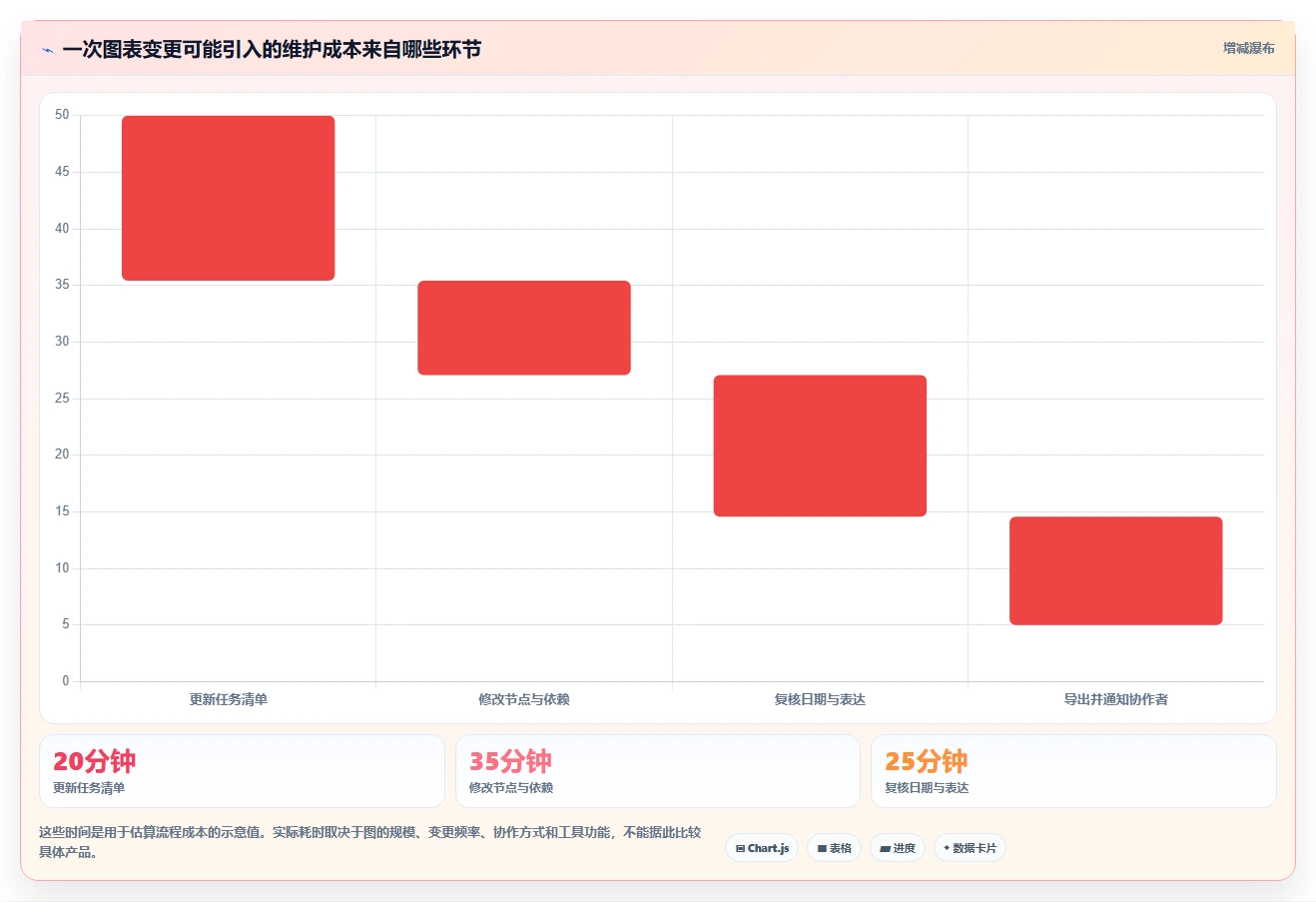Click the chart title 一次图表变更可能引入的维护成本来自哪些环节
1316x902 pixels.
coord(272,49)
